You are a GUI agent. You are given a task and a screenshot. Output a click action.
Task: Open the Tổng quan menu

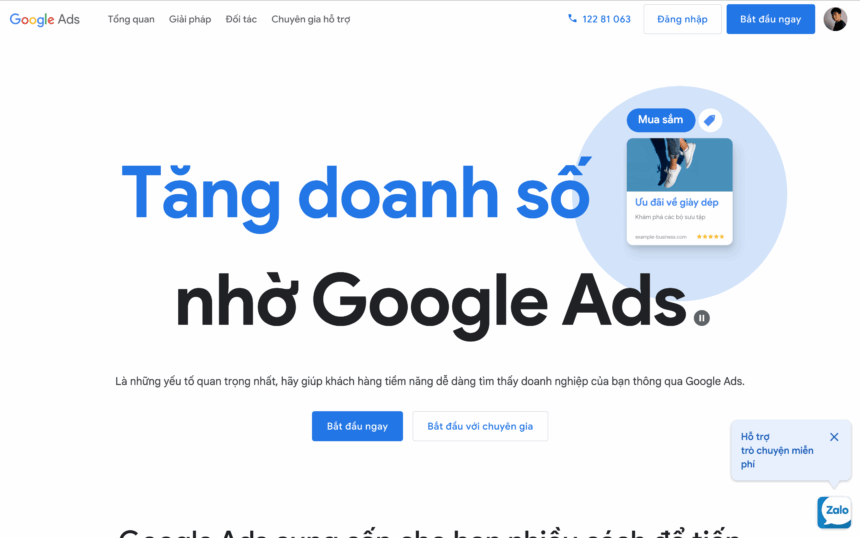click(x=131, y=19)
